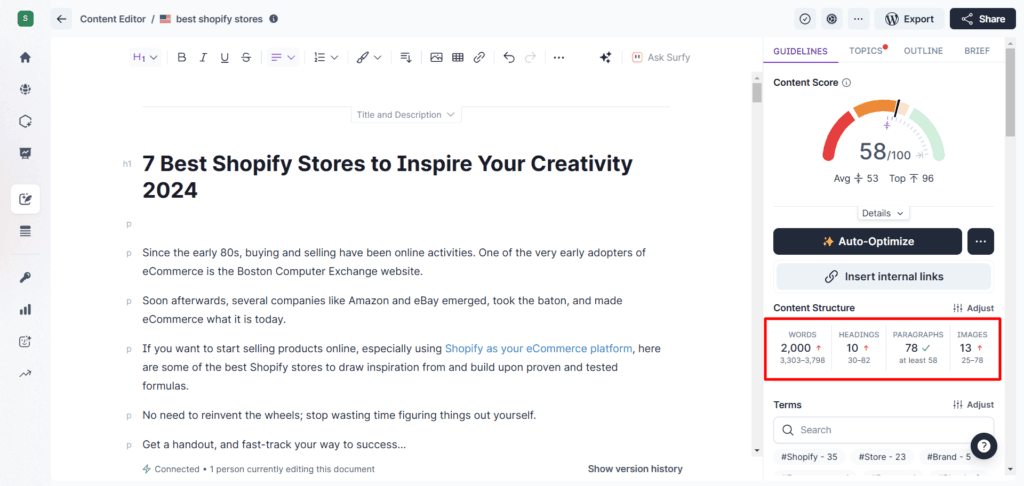Open the highlighter color dropdown
The width and height of the screenshot is (1024, 486).
(x=369, y=57)
